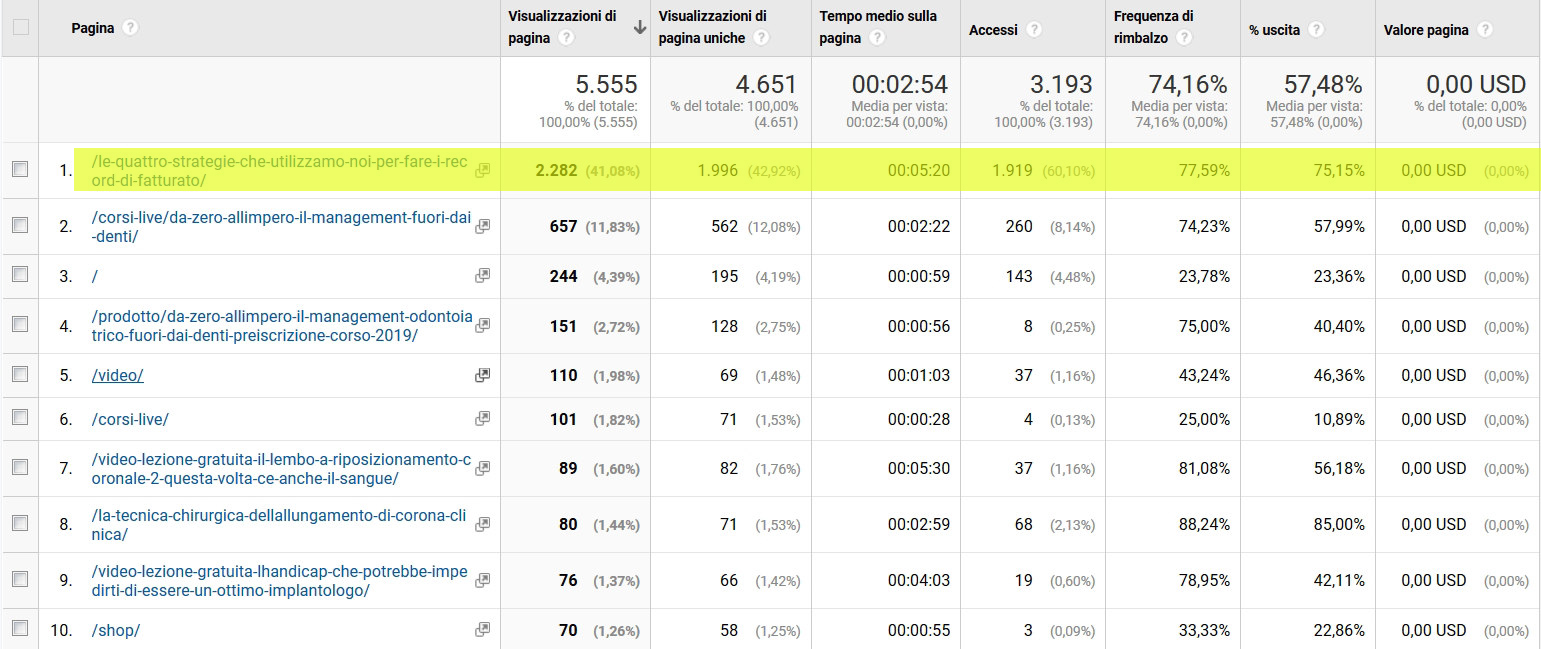Toggle the select-all checkbox in header

tap(20, 28)
